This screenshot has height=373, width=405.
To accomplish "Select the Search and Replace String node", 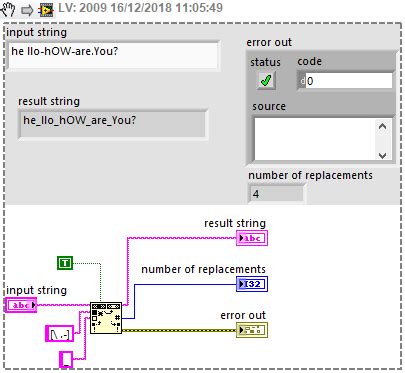I will (x=106, y=318).
